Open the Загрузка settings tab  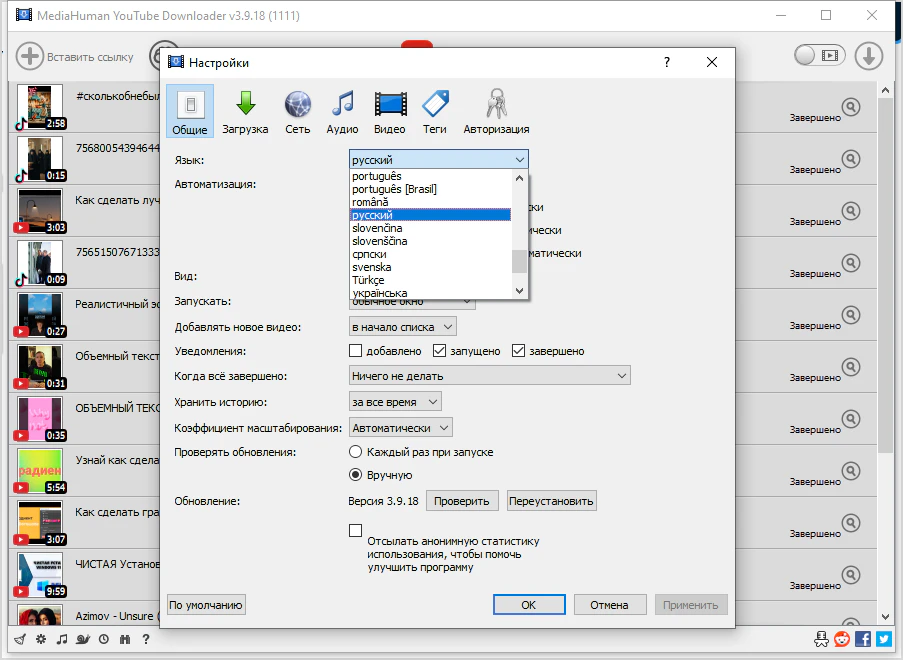click(x=245, y=111)
